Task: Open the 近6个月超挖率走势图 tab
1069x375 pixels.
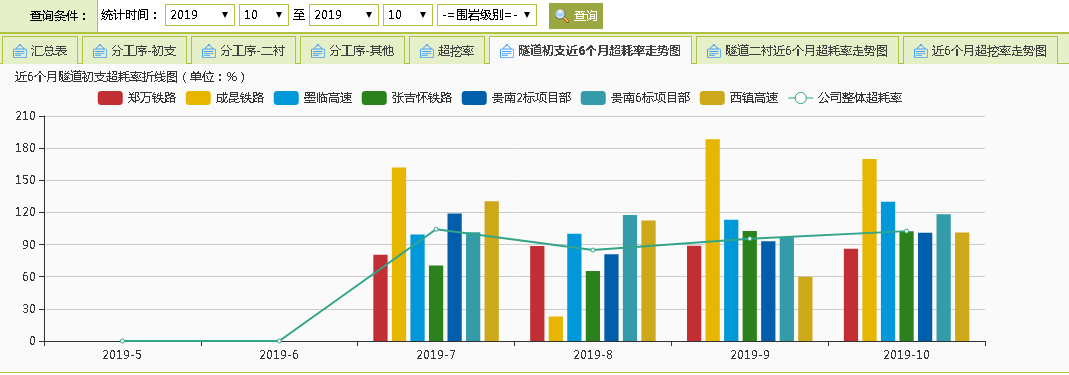Action: [x=980, y=50]
